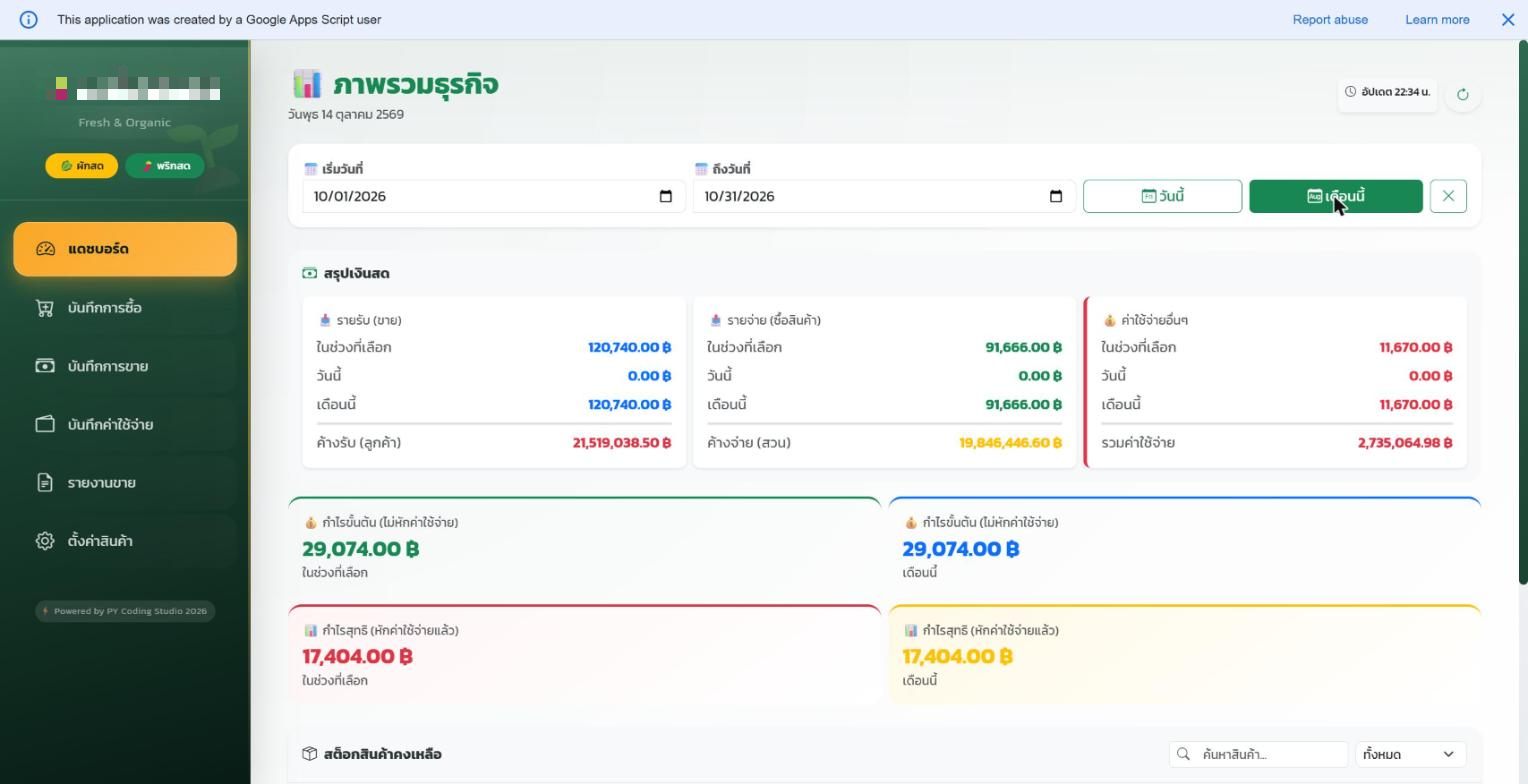Click the วันนี้ date filter button
Image resolution: width=1528 pixels, height=784 pixels.
[1162, 196]
